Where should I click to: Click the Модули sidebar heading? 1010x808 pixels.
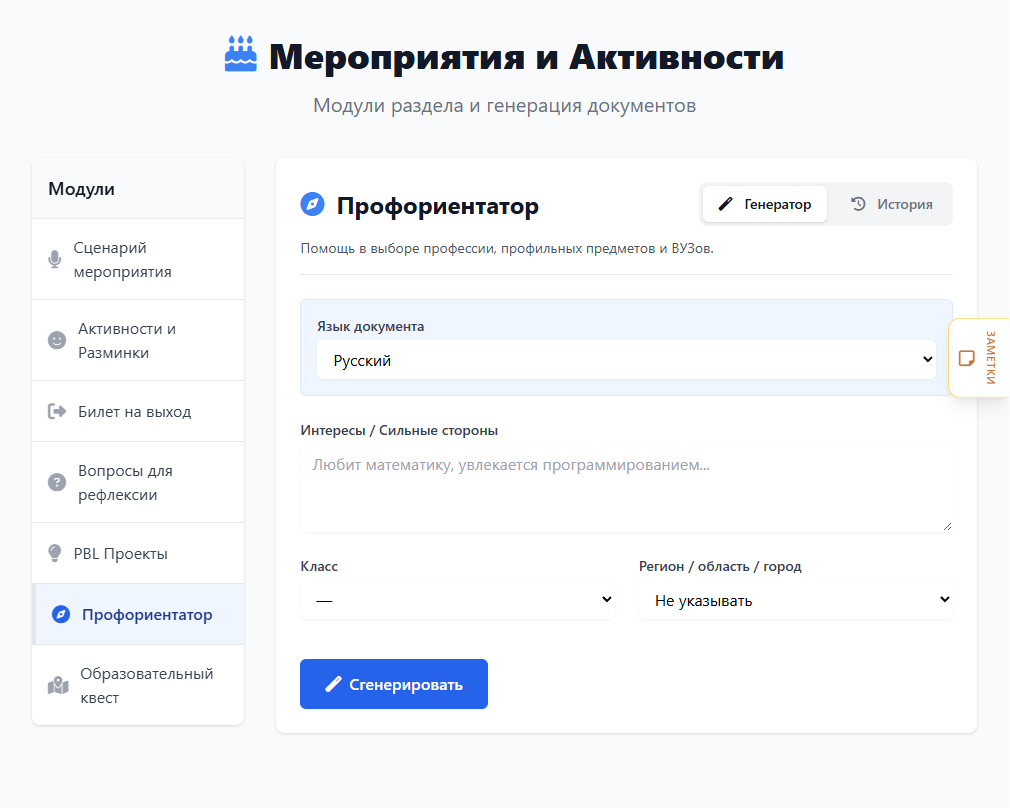pyautogui.click(x=81, y=189)
